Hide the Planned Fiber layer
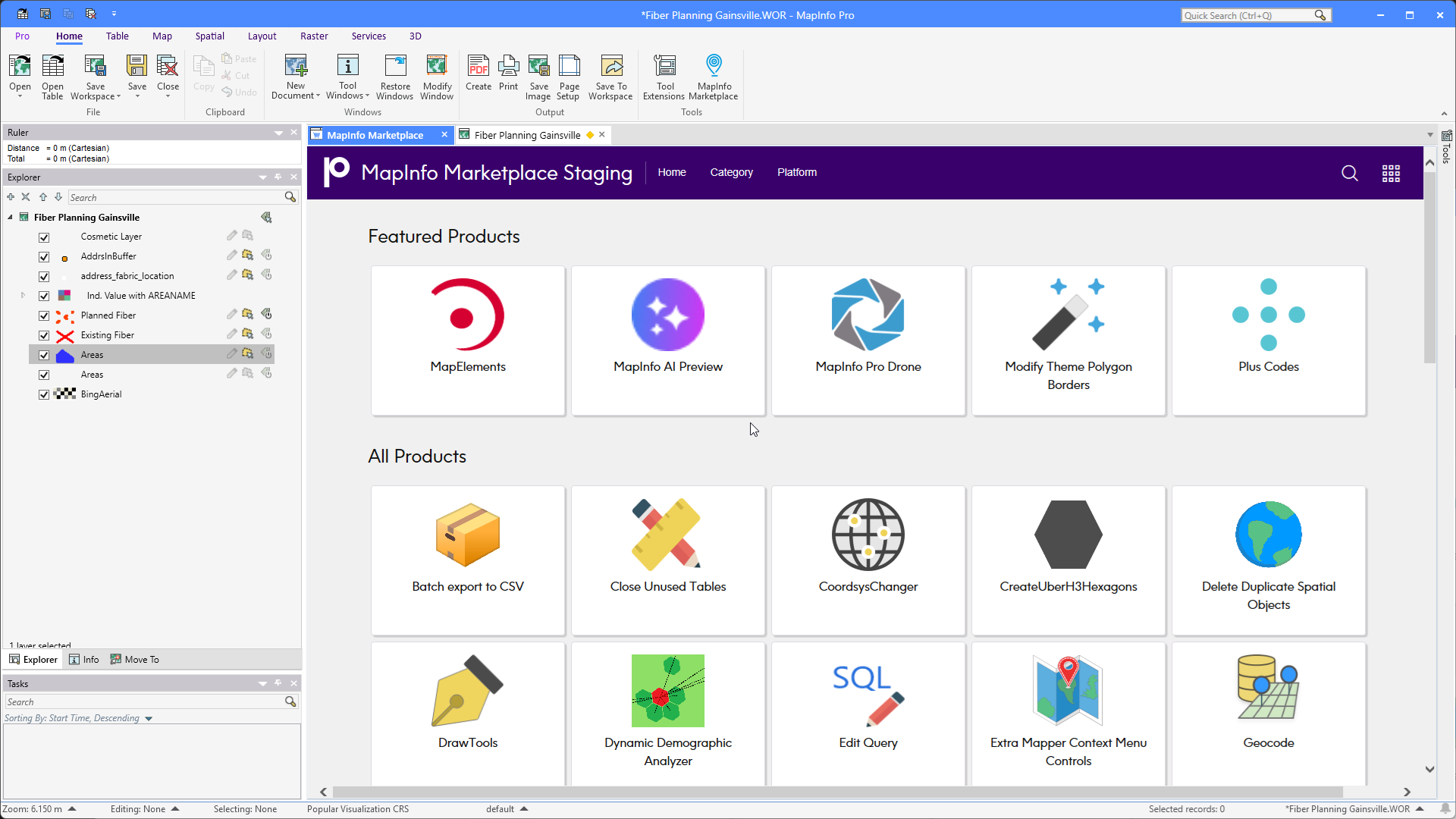The width and height of the screenshot is (1456, 819). click(x=44, y=316)
